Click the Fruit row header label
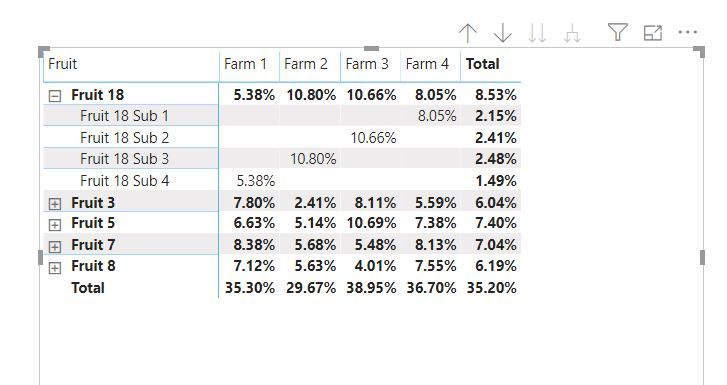 coord(63,64)
